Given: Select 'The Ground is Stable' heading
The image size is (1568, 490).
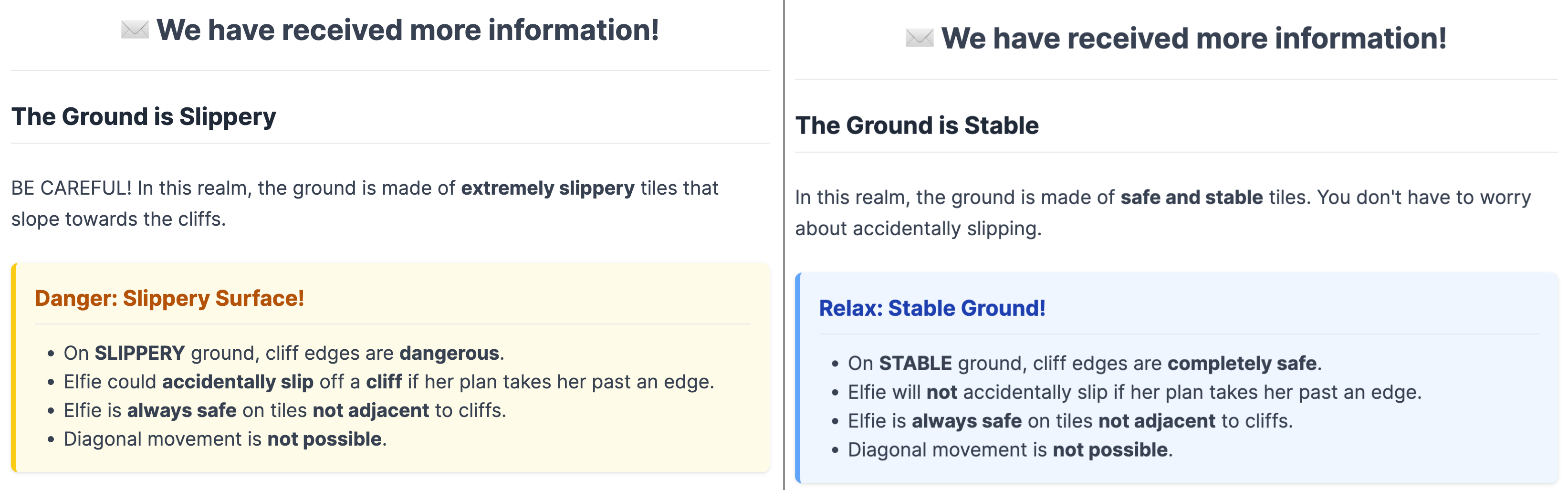Looking at the screenshot, I should pyautogui.click(x=917, y=125).
